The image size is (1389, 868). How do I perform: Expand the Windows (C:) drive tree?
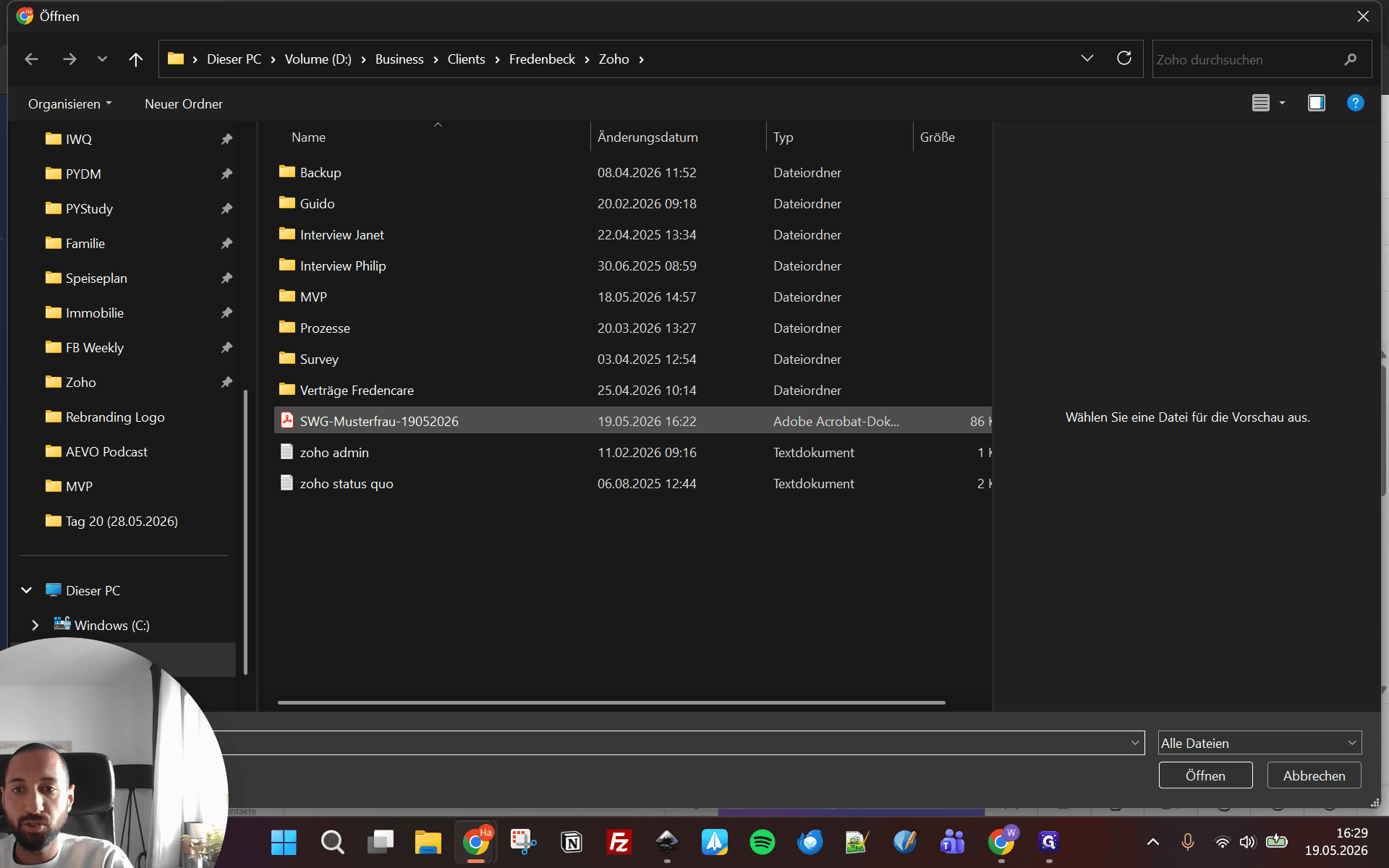click(35, 625)
